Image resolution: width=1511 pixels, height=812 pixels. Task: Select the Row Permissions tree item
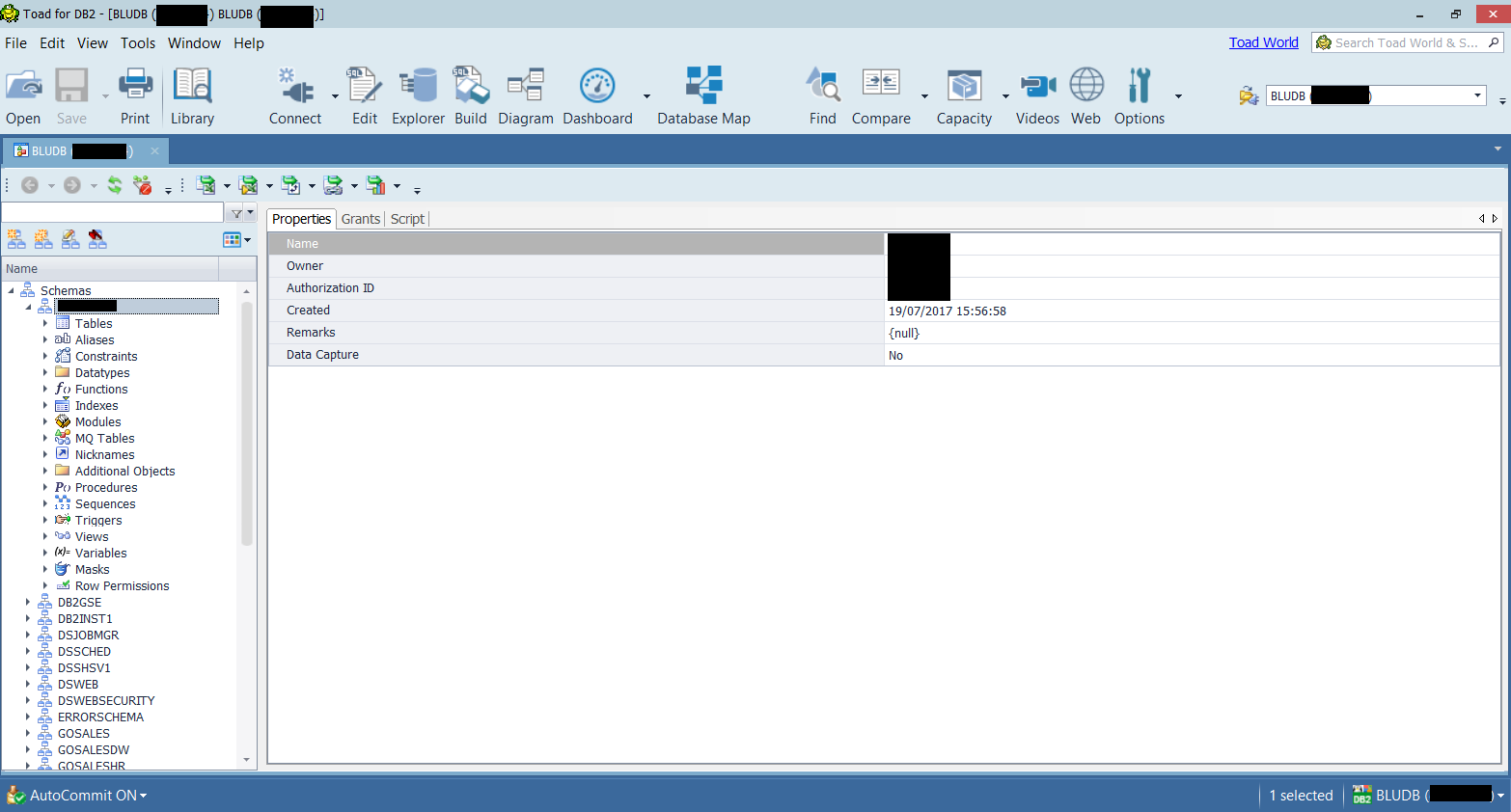point(122,586)
